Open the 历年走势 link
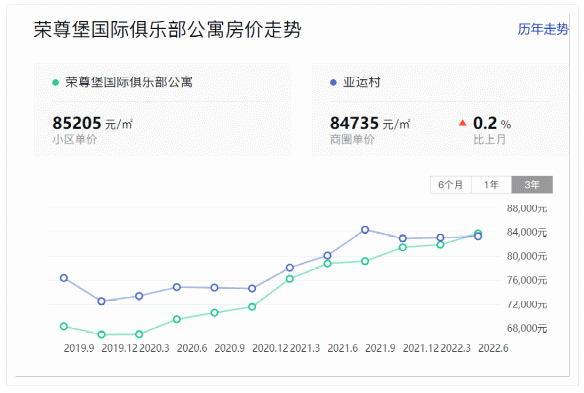 [543, 29]
